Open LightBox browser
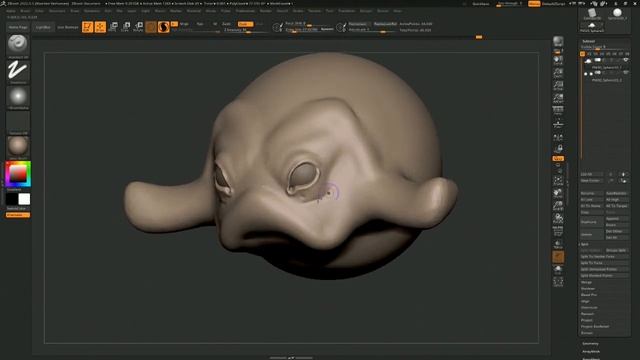640x360 pixels. 43,27
